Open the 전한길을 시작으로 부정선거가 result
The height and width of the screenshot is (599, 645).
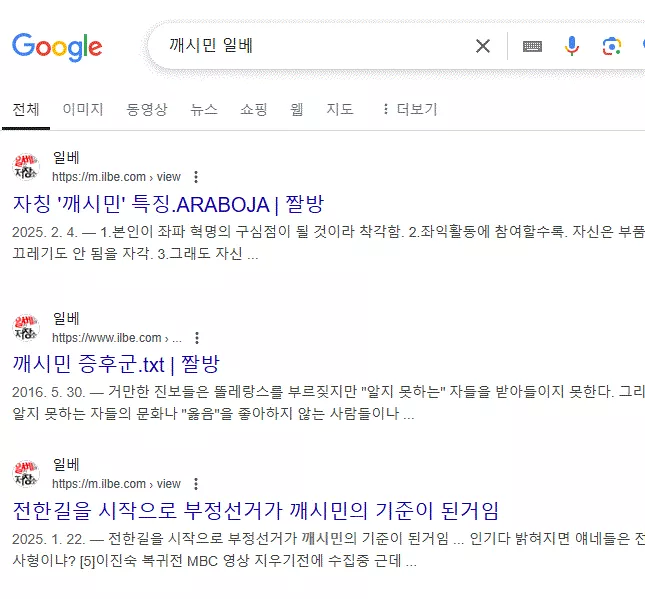pos(255,511)
